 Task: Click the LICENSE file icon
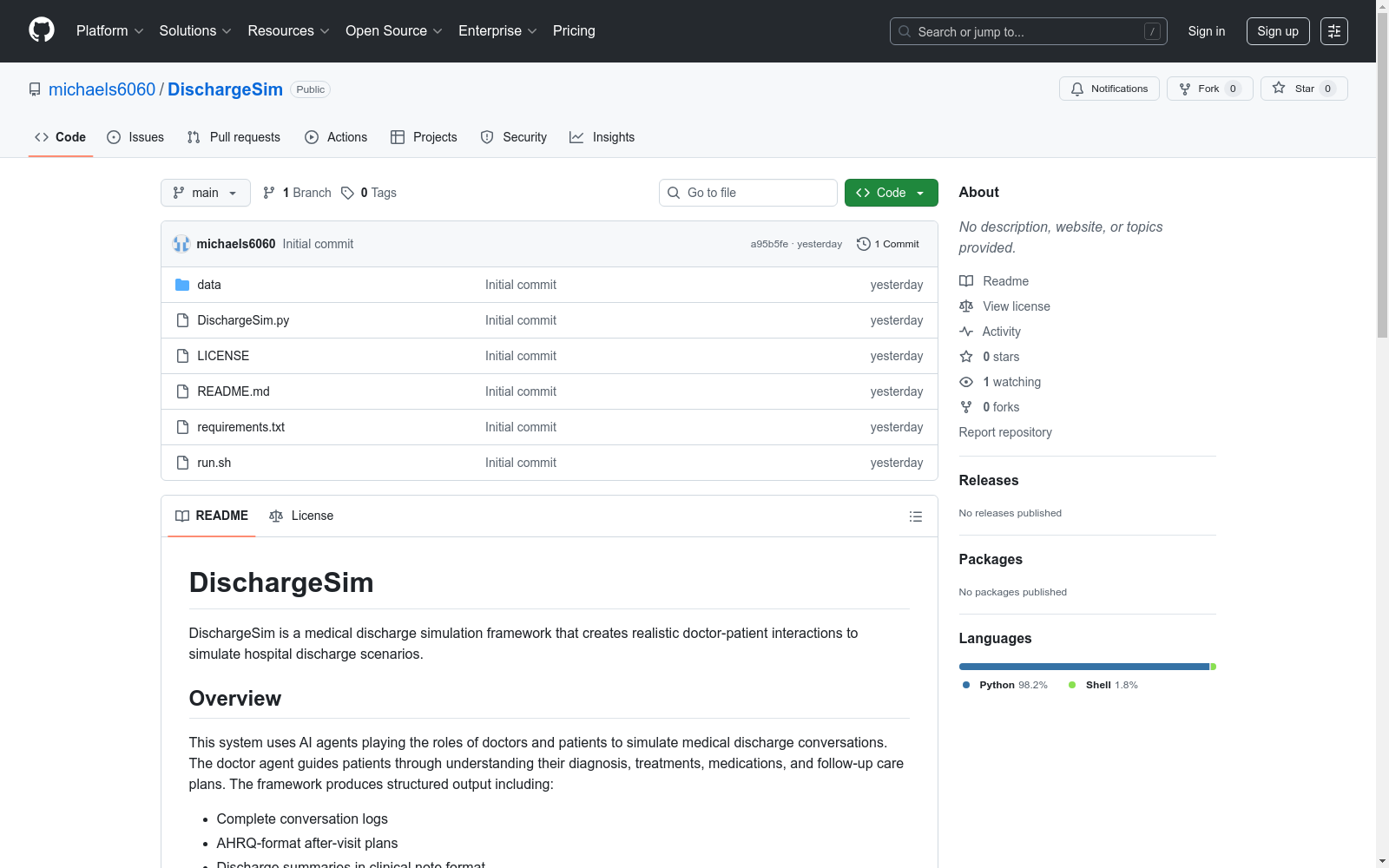tap(182, 356)
